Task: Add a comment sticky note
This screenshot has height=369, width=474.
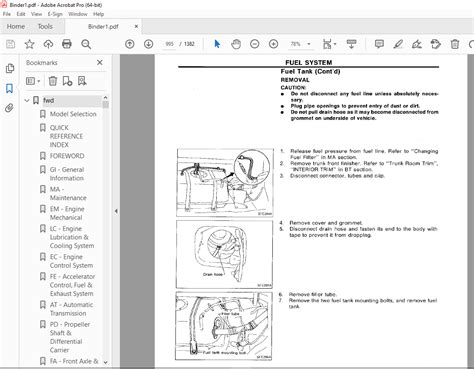Action: 379,44
